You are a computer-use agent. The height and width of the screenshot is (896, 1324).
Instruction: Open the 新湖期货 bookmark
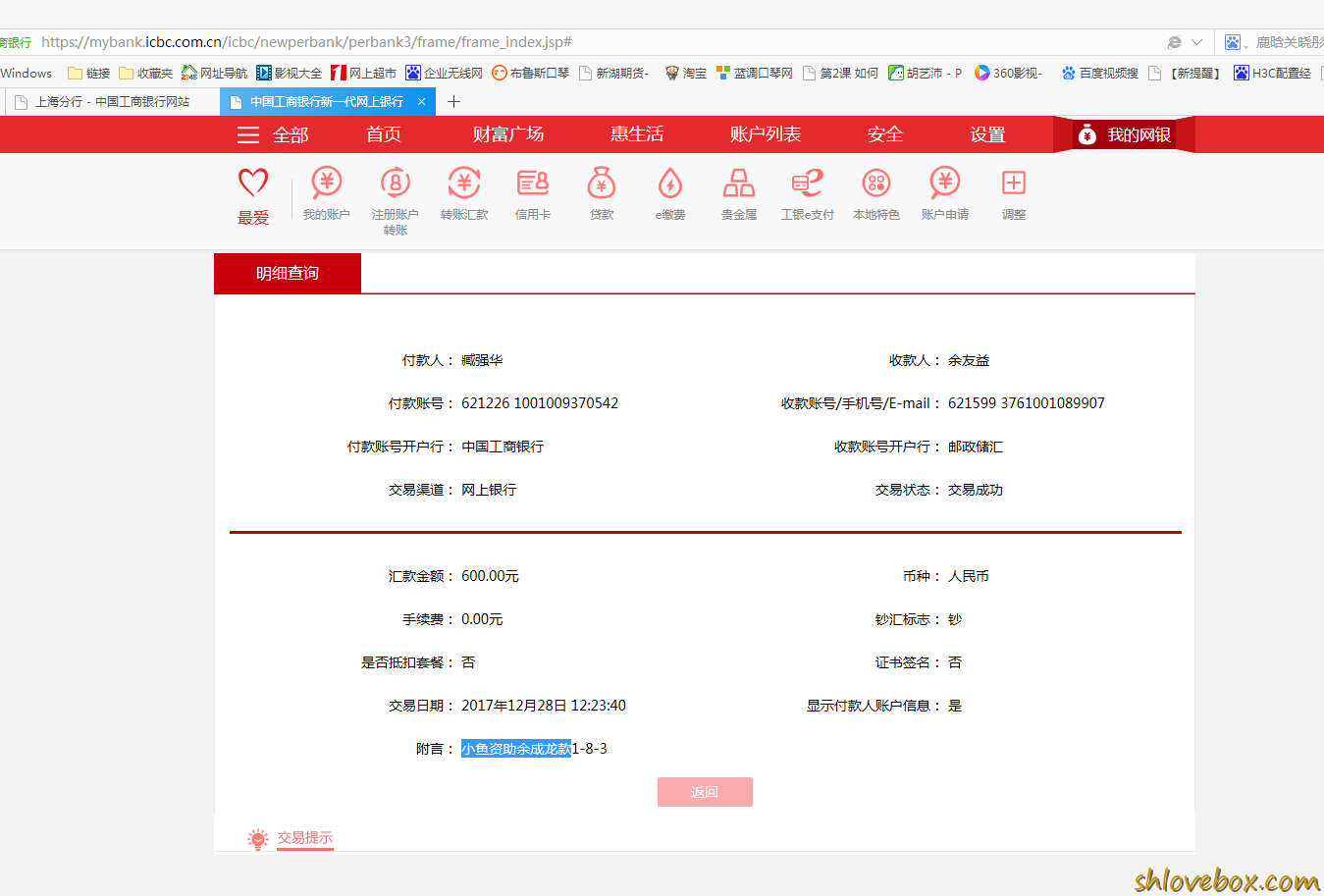[x=613, y=73]
